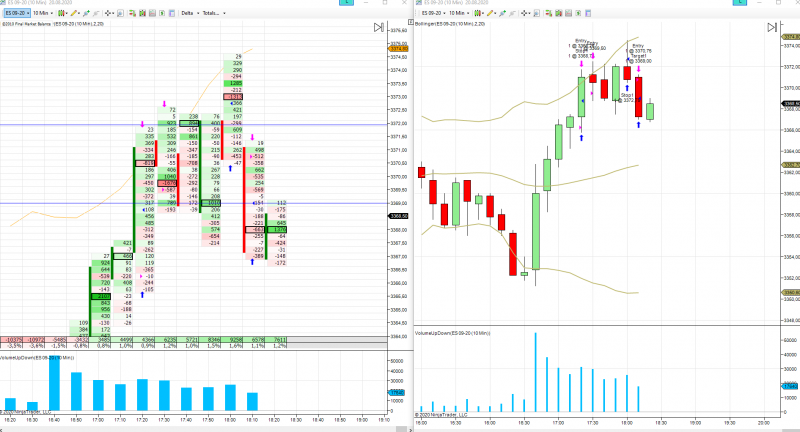Open Data Series icon in left chart toolbar

point(142,13)
